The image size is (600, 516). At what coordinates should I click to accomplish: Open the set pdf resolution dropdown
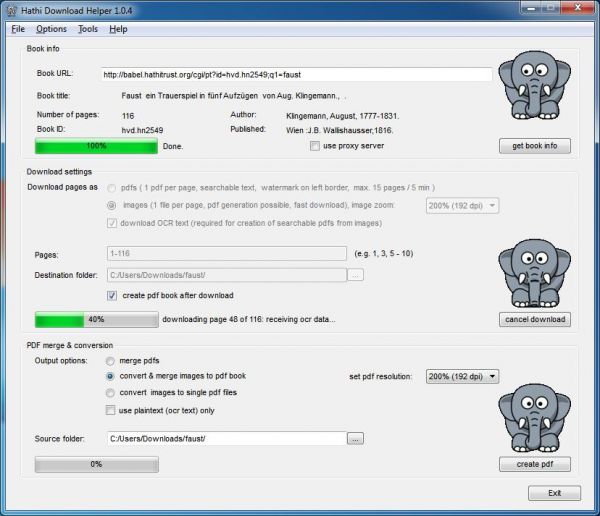point(463,377)
